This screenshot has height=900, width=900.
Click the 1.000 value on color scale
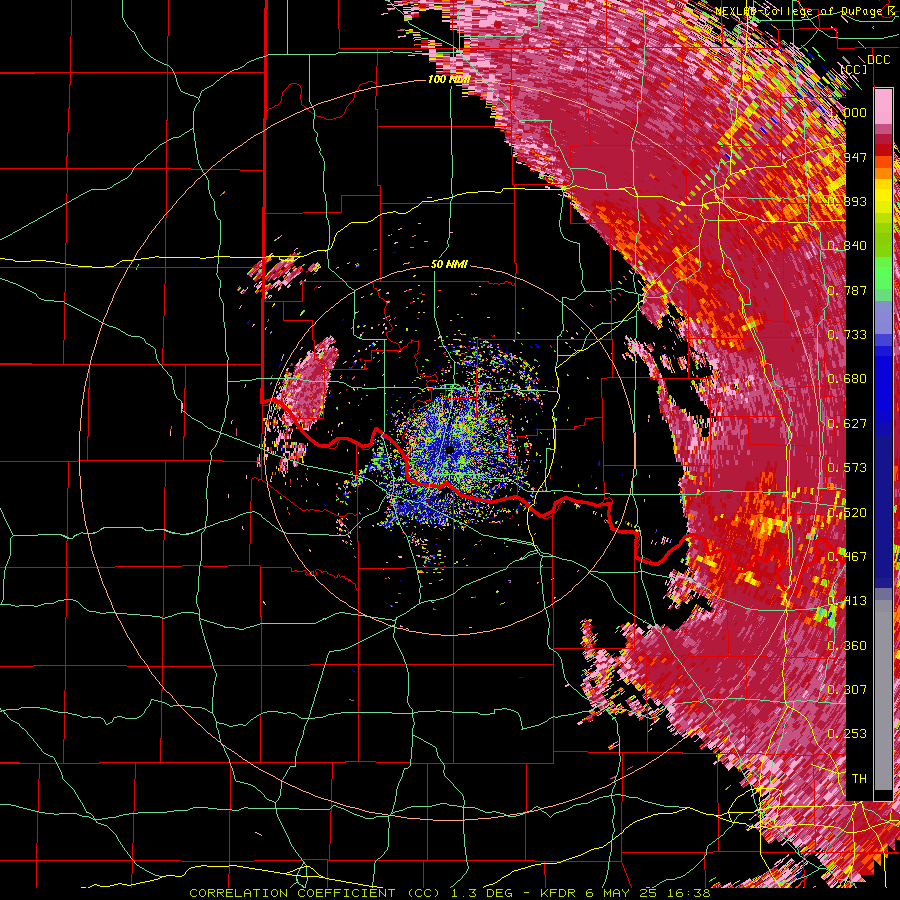(x=847, y=112)
